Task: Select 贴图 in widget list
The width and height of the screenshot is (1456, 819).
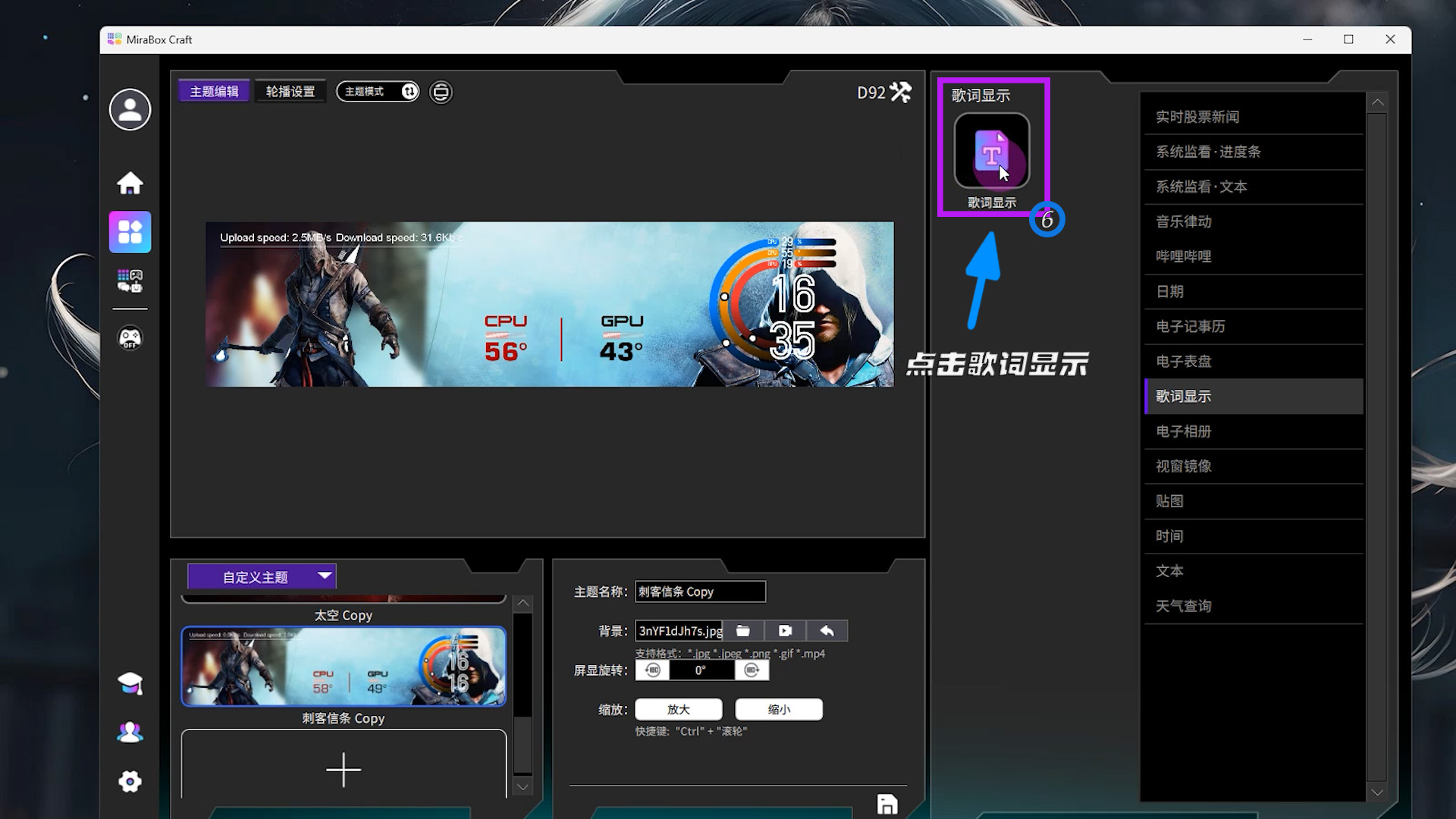Action: [x=1254, y=500]
